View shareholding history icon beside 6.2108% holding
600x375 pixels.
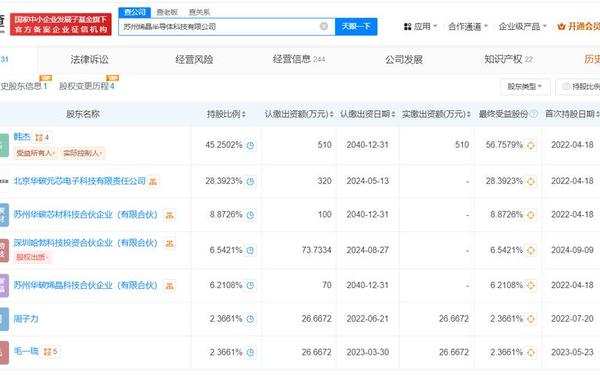(x=250, y=285)
